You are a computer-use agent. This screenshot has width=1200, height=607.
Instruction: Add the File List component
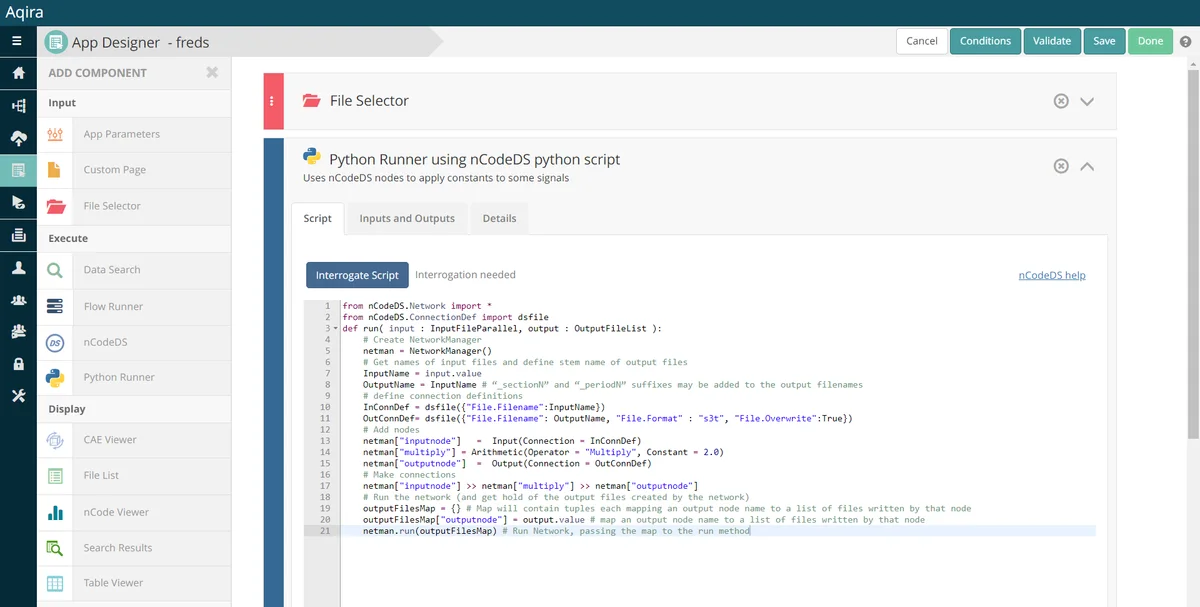134,476
